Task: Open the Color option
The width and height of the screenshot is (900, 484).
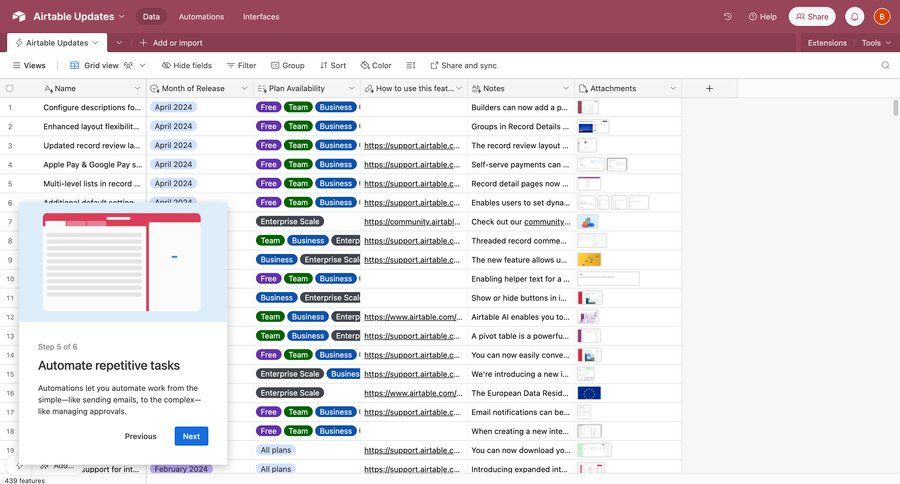Action: 376,65
